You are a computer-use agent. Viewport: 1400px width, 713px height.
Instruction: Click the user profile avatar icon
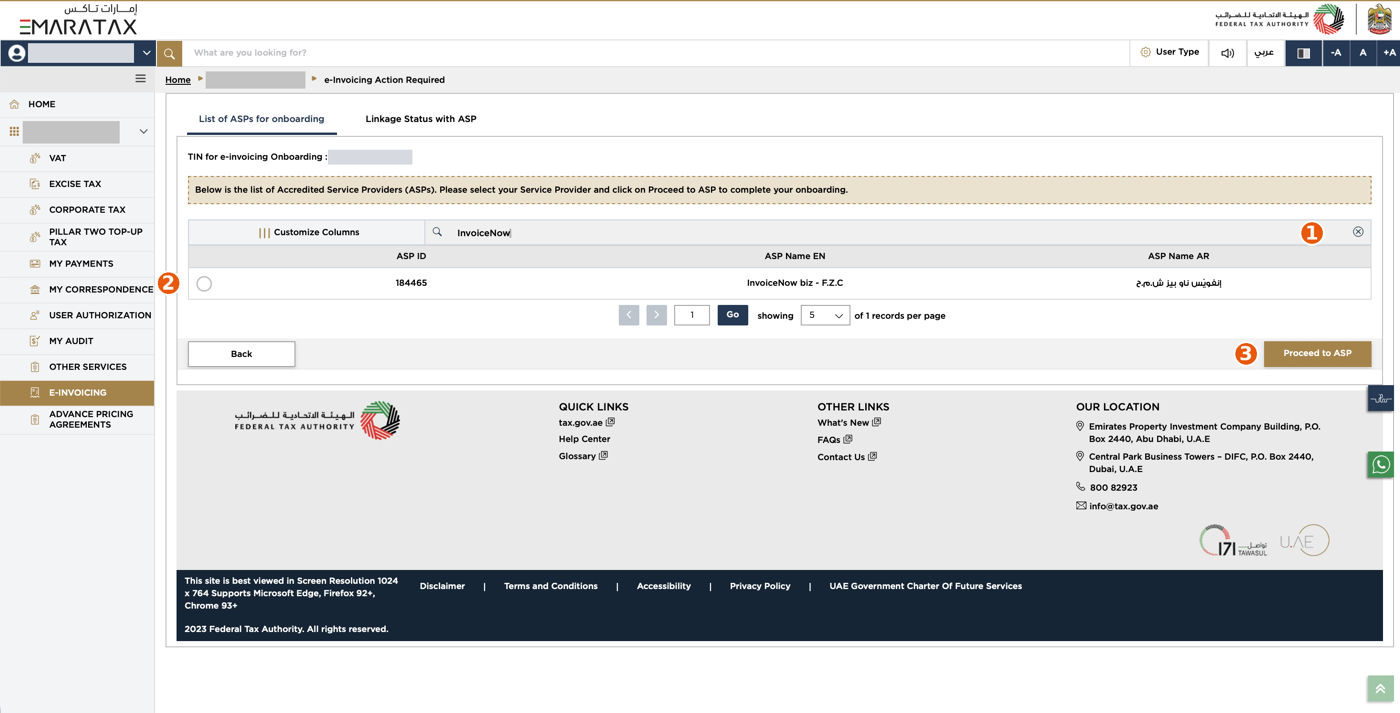[x=17, y=53]
